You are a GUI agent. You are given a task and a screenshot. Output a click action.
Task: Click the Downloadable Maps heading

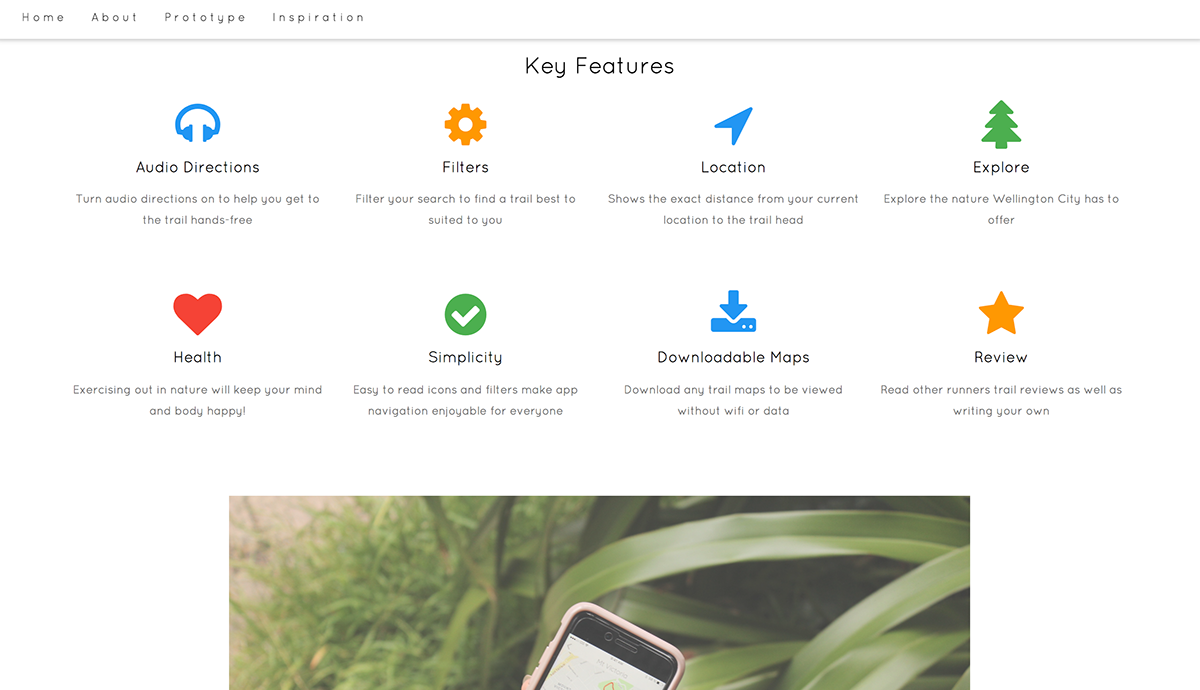pyautogui.click(x=733, y=357)
